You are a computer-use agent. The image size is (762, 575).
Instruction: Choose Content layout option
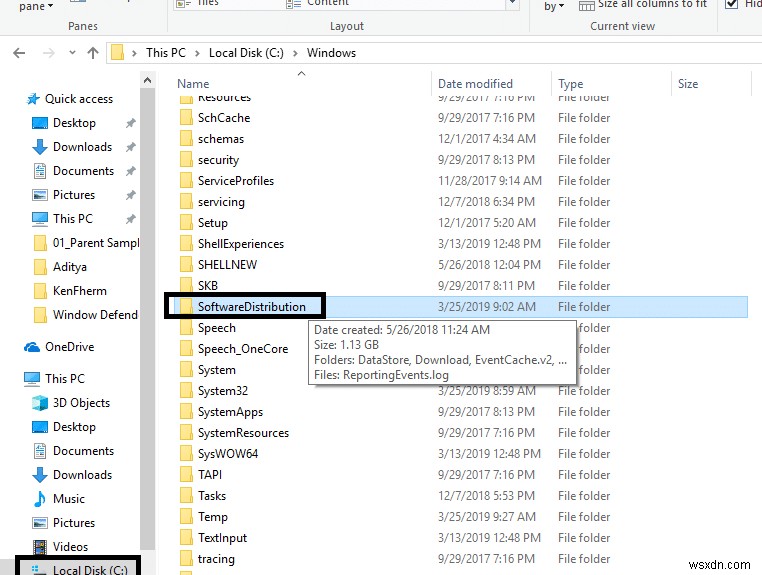(318, 3)
